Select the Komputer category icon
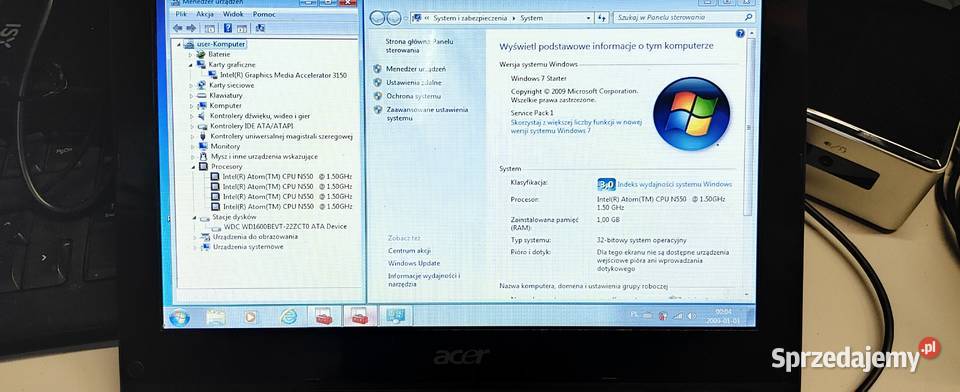Image resolution: width=960 pixels, height=392 pixels. (202, 105)
